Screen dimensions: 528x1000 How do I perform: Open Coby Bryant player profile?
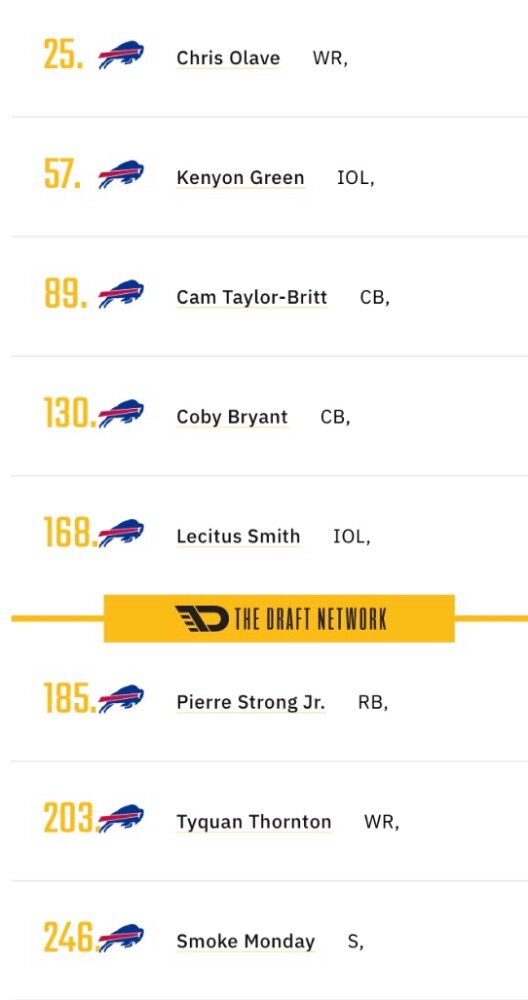(232, 416)
